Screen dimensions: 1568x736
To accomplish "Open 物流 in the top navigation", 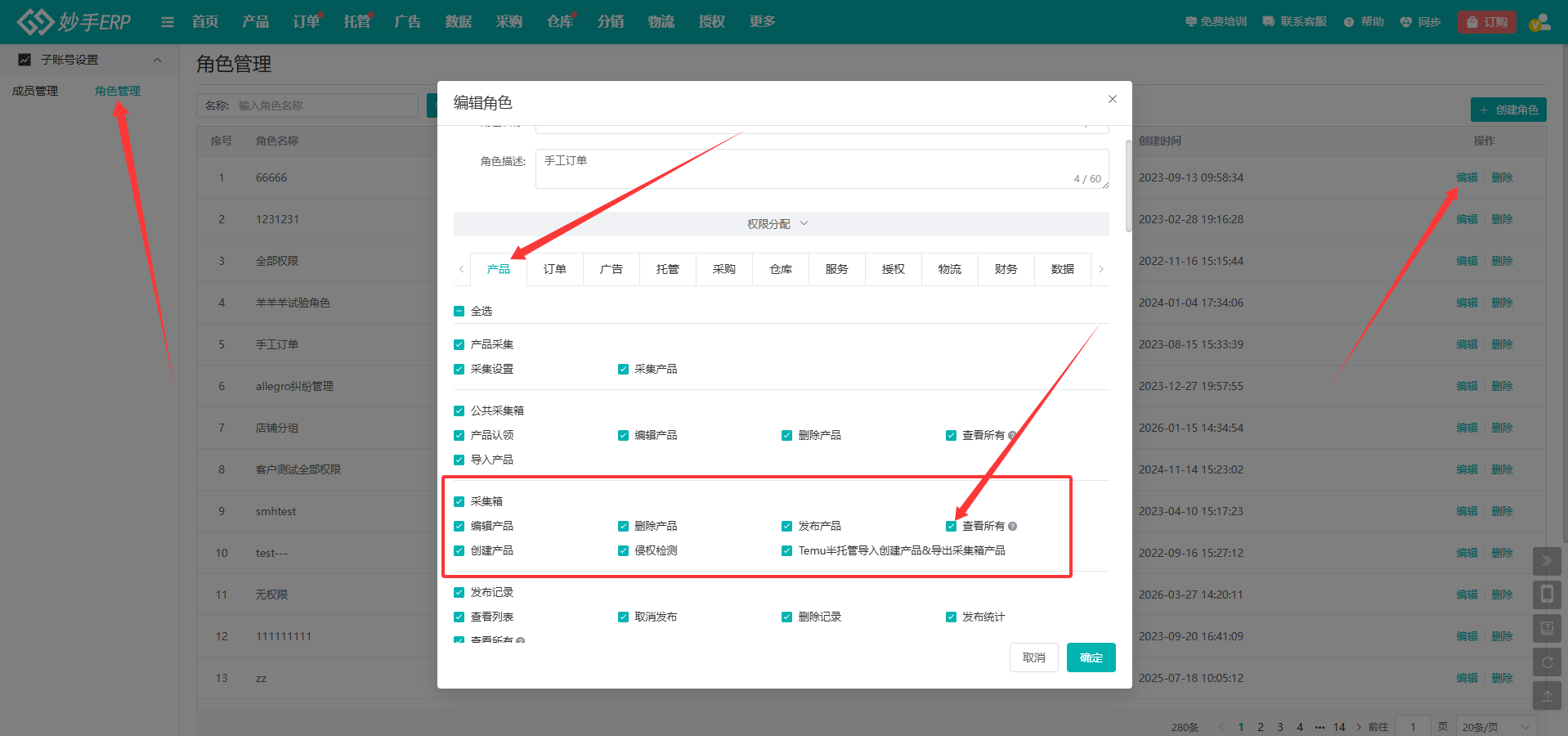I will click(661, 22).
